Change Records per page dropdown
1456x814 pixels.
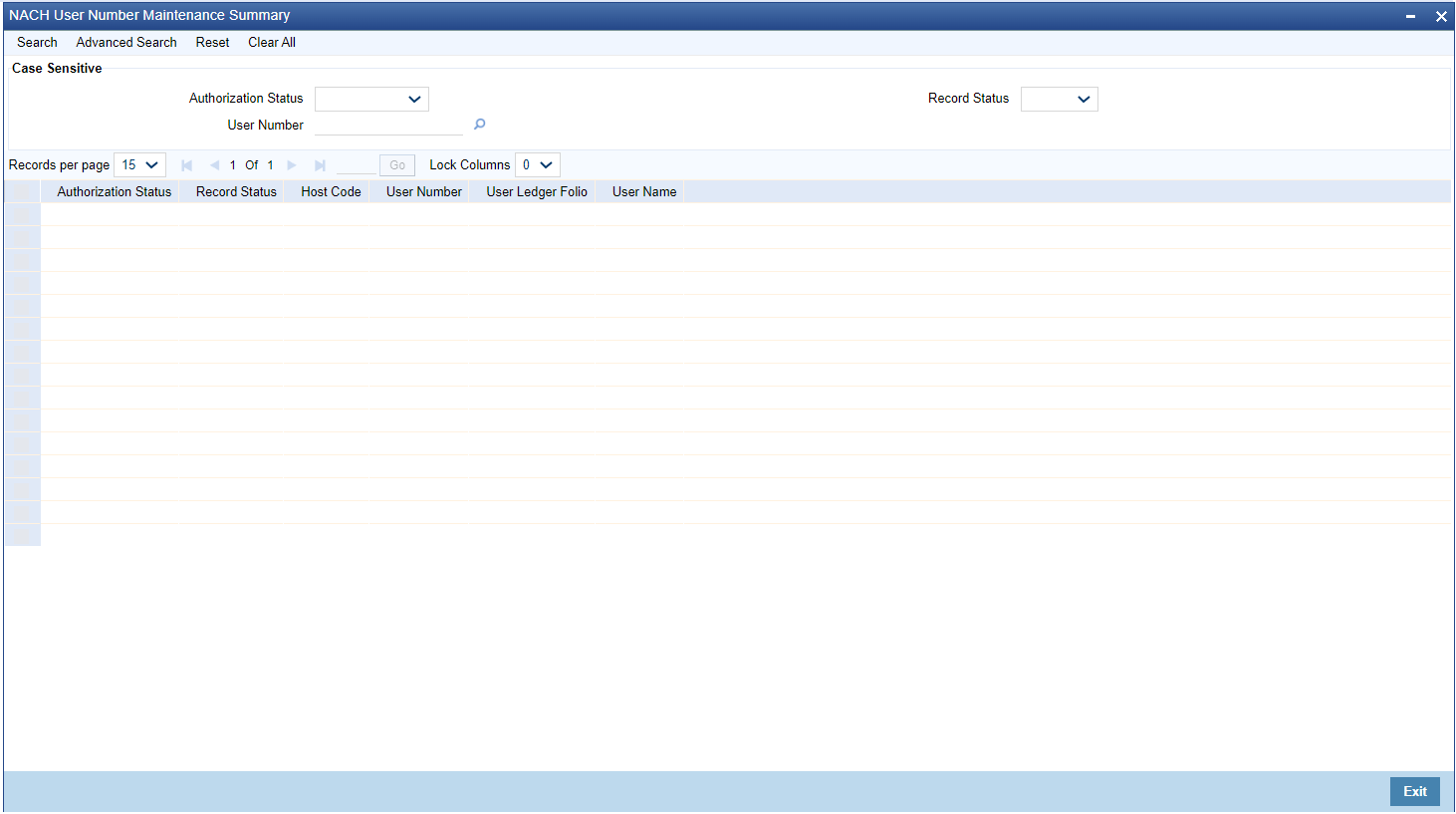(x=140, y=165)
